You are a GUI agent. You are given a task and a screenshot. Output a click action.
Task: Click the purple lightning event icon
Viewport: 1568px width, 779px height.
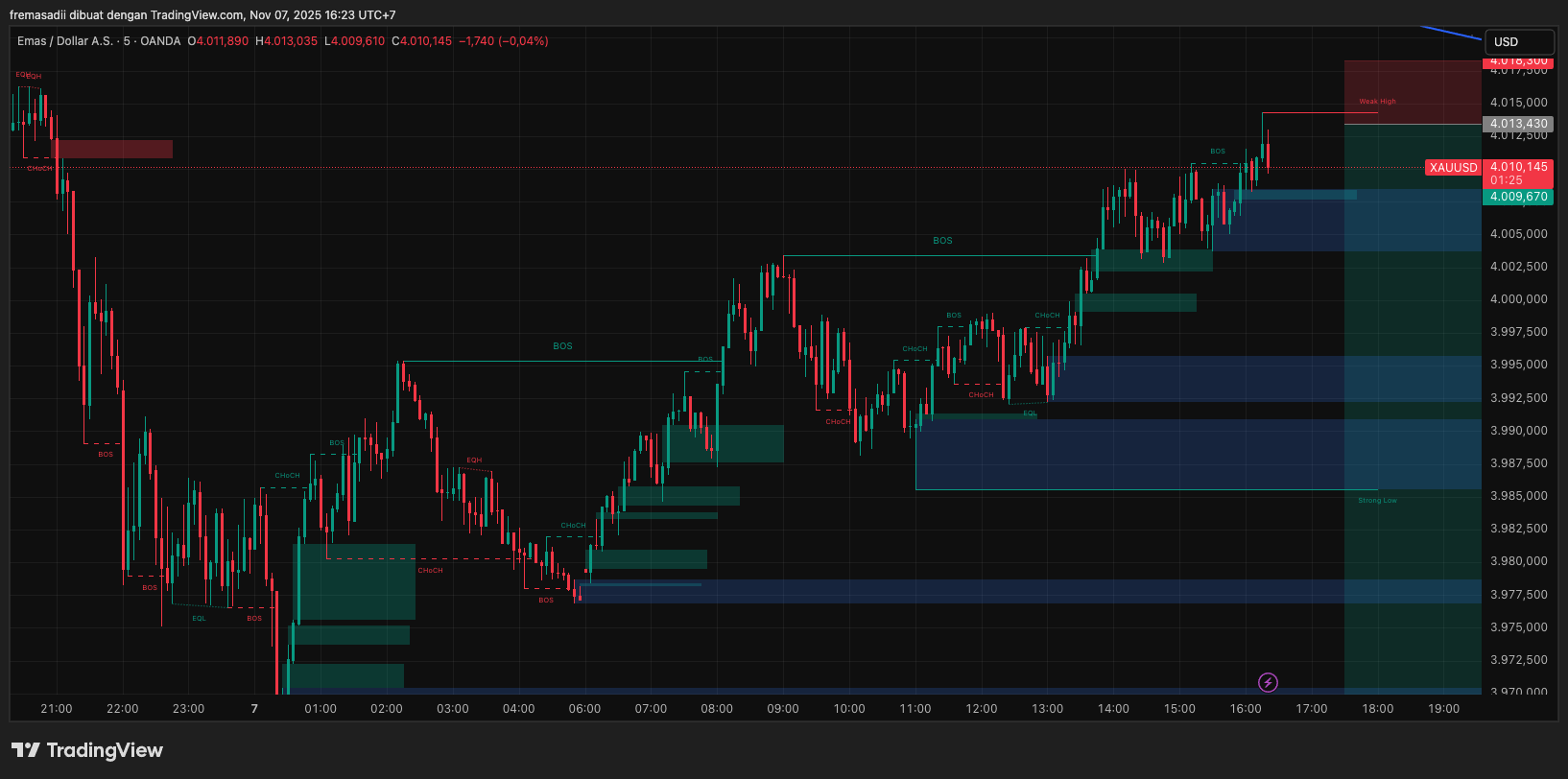point(1268,682)
